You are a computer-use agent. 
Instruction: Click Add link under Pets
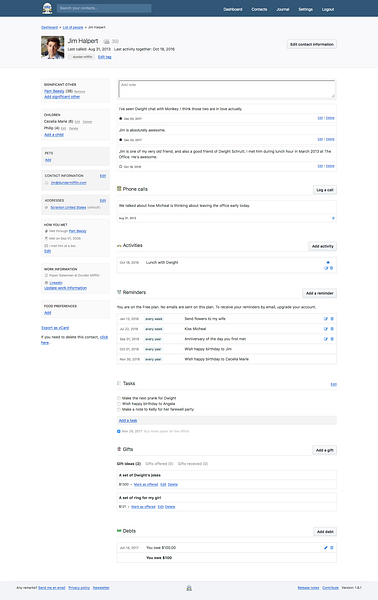tap(48, 160)
